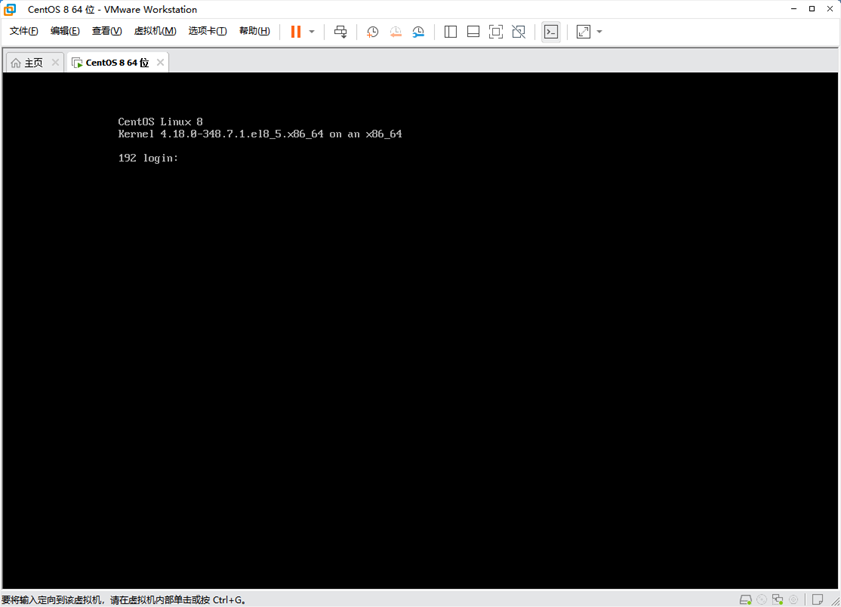This screenshot has height=607, width=841.
Task: Take a snapshot of this virtual machine
Action: click(x=372, y=32)
